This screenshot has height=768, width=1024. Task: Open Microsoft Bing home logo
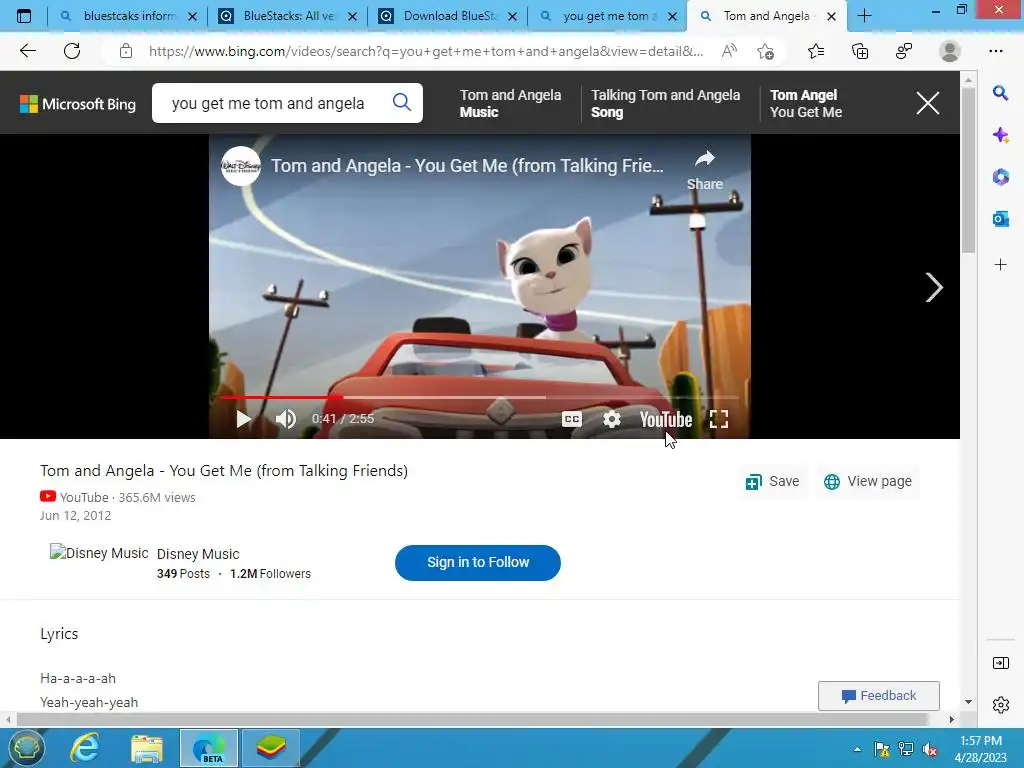(x=78, y=104)
